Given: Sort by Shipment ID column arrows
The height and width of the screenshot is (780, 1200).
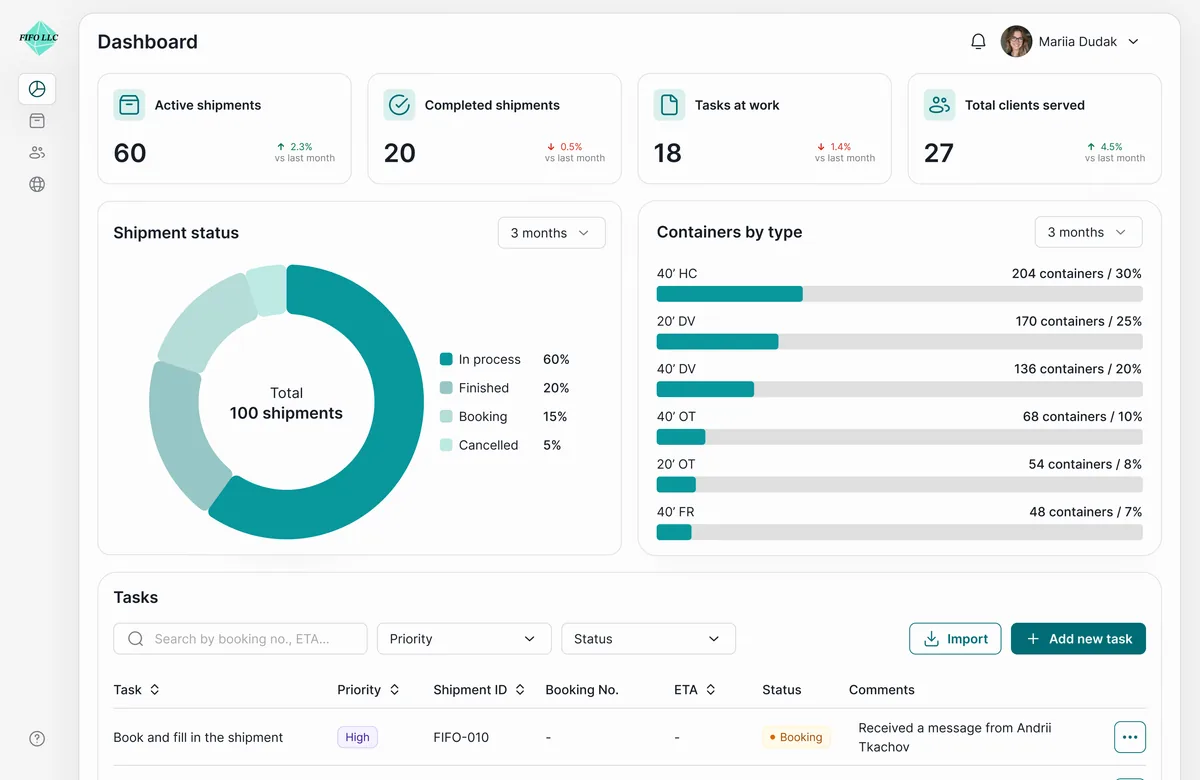Looking at the screenshot, I should 520,690.
